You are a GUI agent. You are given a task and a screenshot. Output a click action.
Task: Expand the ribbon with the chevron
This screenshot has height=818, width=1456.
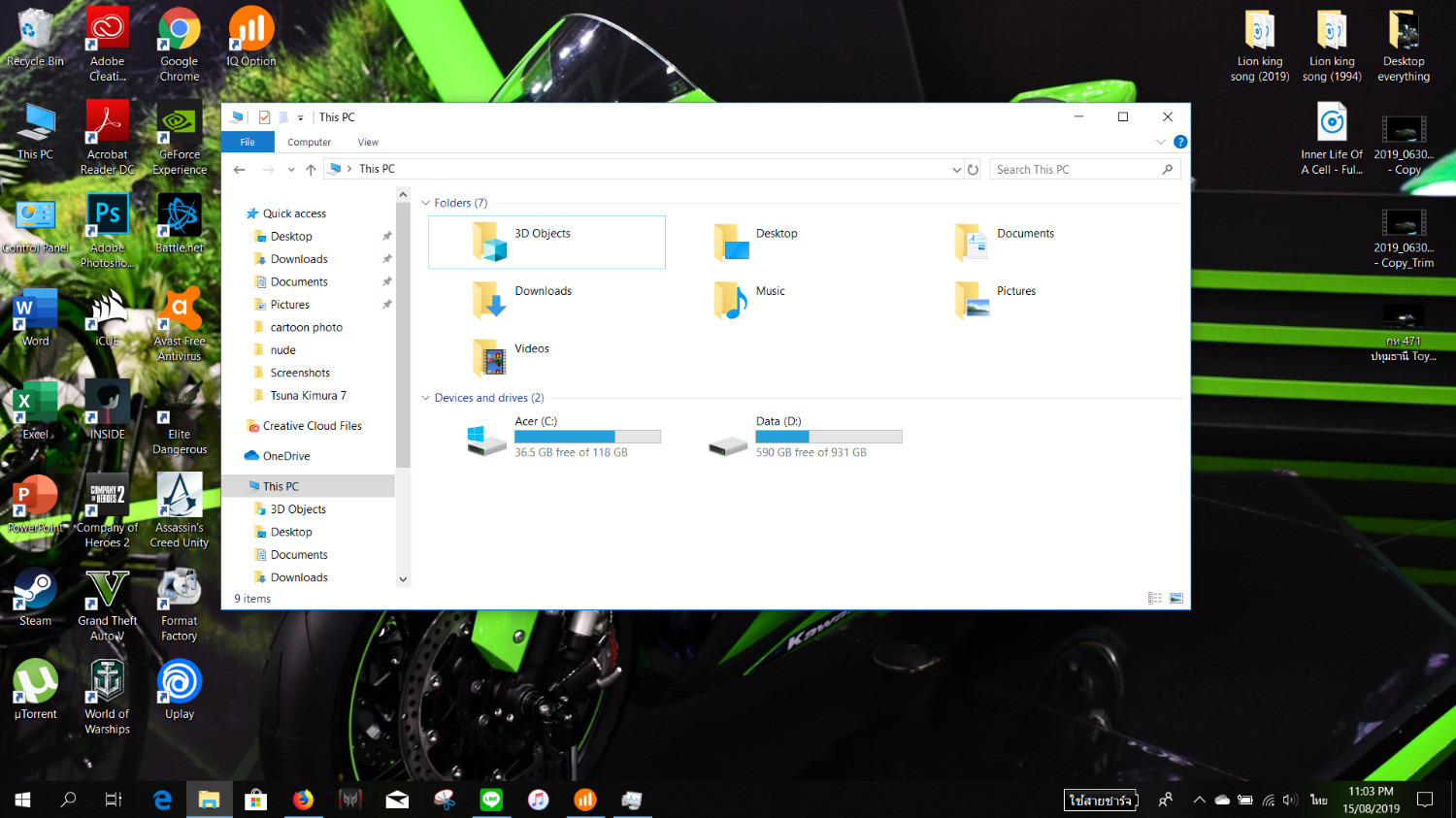[x=1161, y=142]
